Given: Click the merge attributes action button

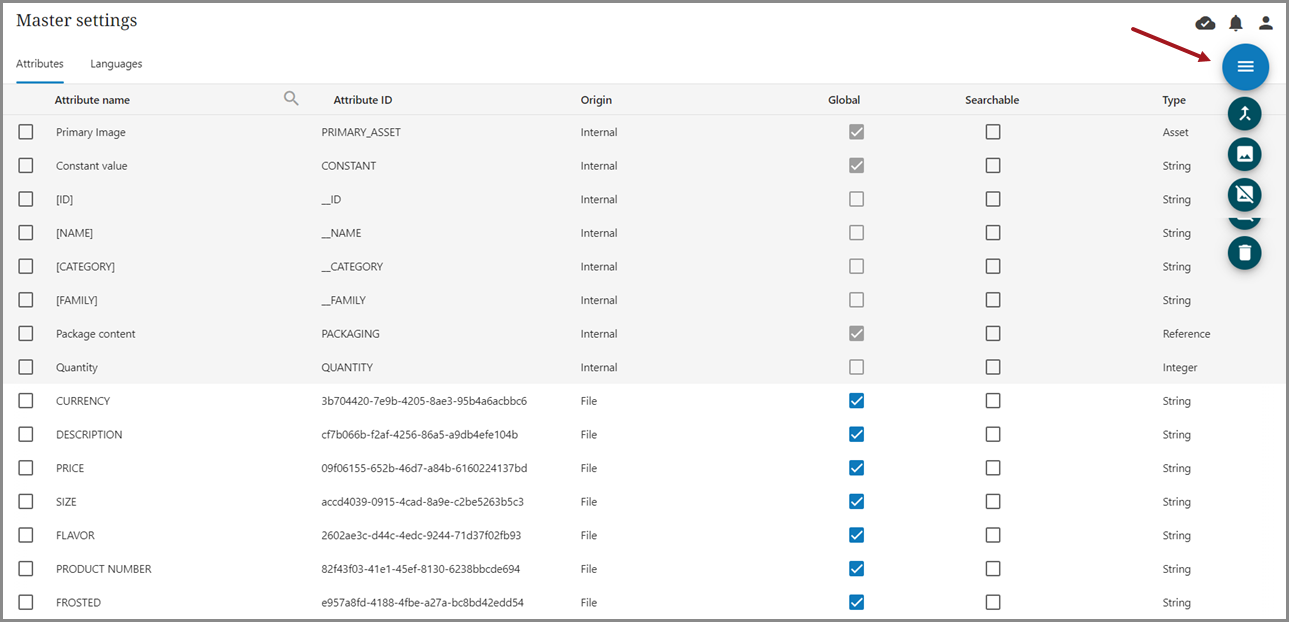Looking at the screenshot, I should pos(1244,113).
